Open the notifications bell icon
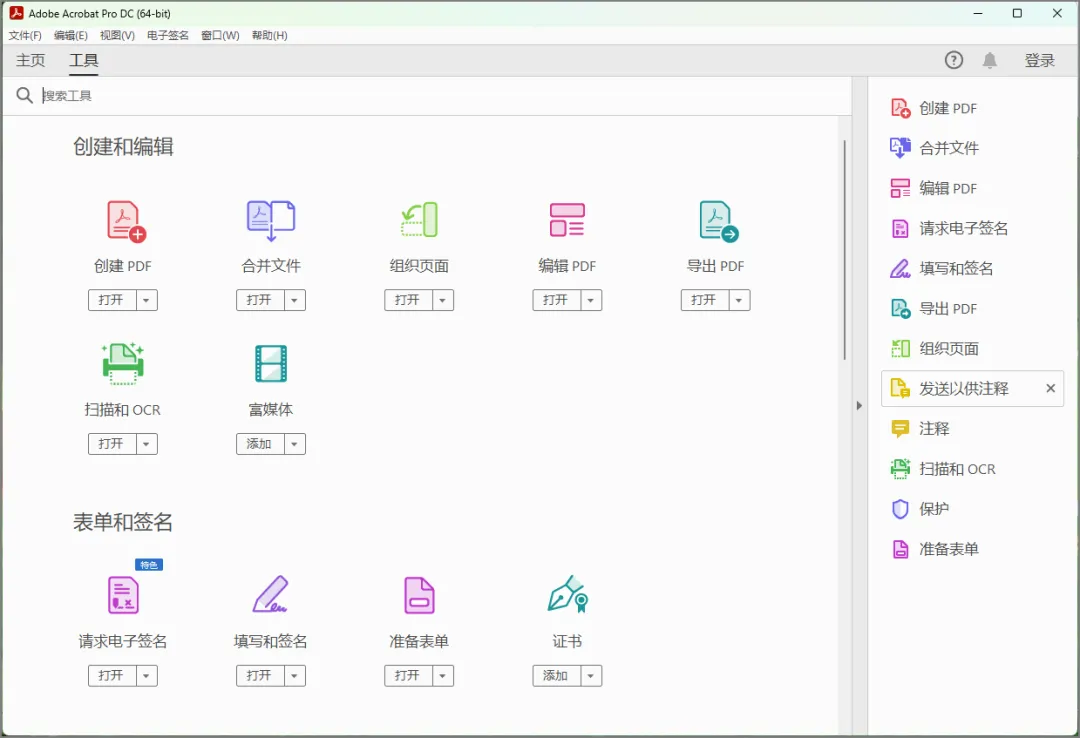The height and width of the screenshot is (738, 1080). (990, 61)
